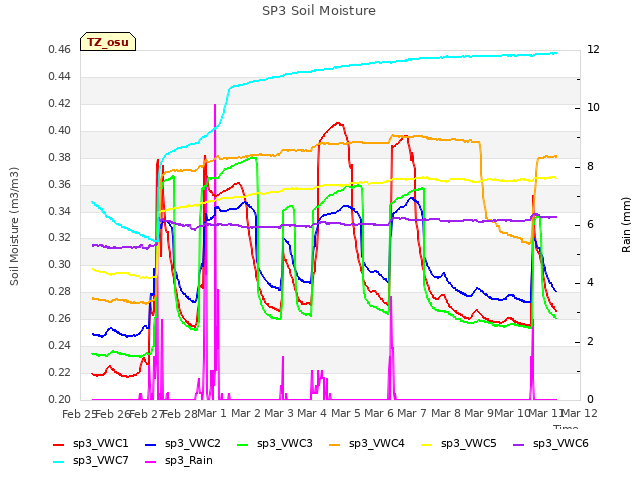
Task: Click the Mar 5 x-axis date label
Action: point(346,413)
